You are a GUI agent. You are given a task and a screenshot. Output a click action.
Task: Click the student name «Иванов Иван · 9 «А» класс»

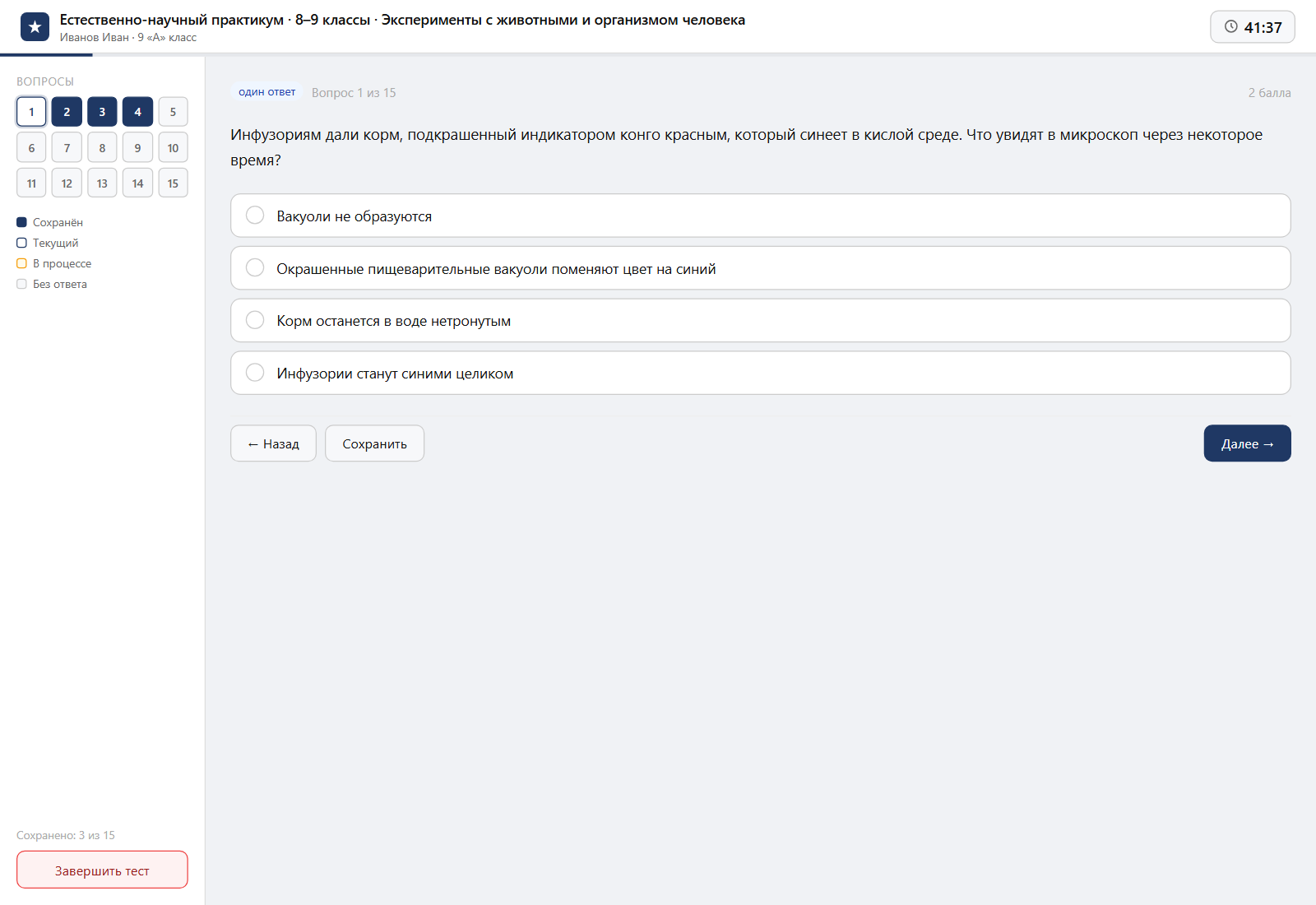tap(128, 37)
